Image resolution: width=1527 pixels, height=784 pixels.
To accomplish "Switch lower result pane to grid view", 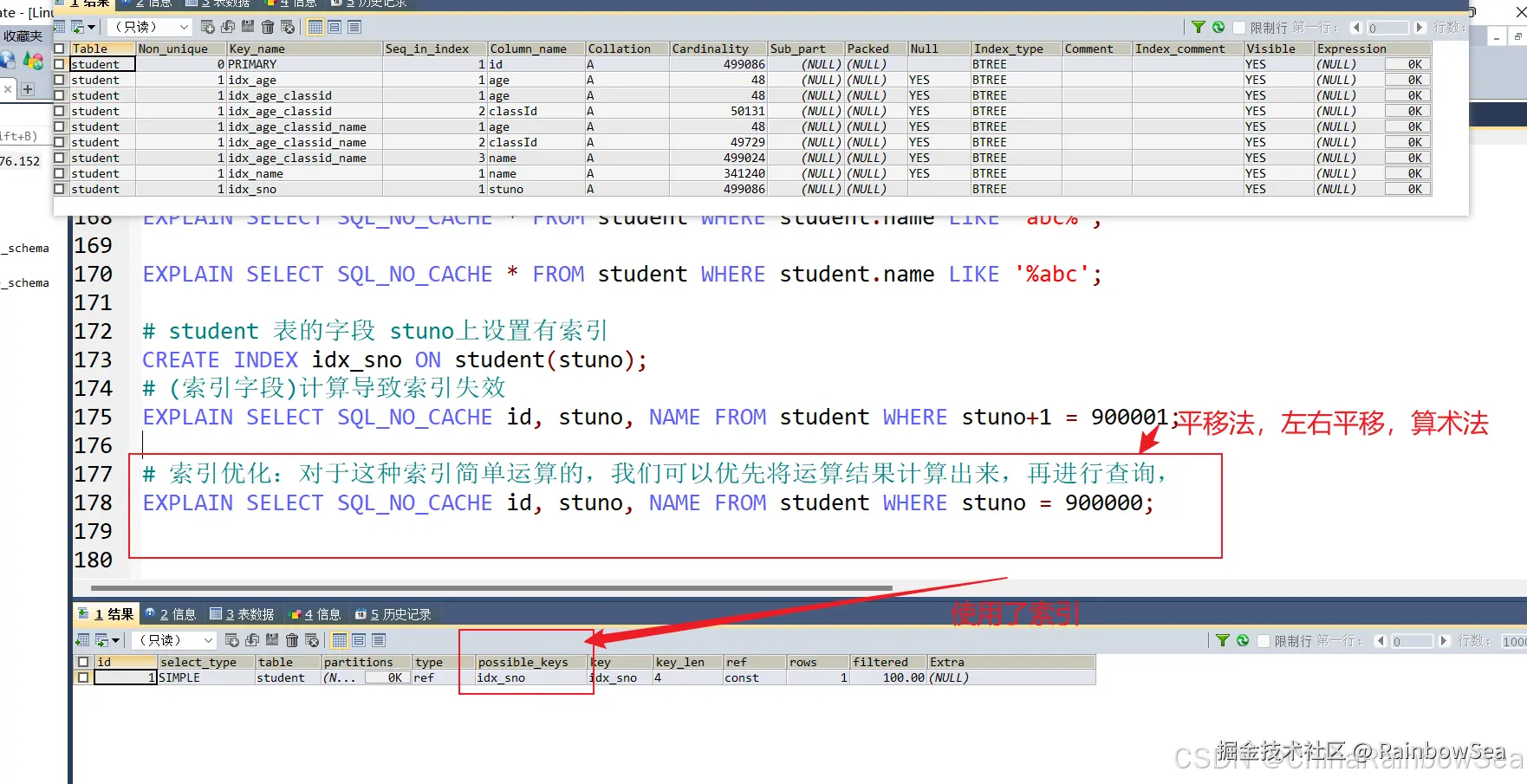I will click(x=340, y=640).
